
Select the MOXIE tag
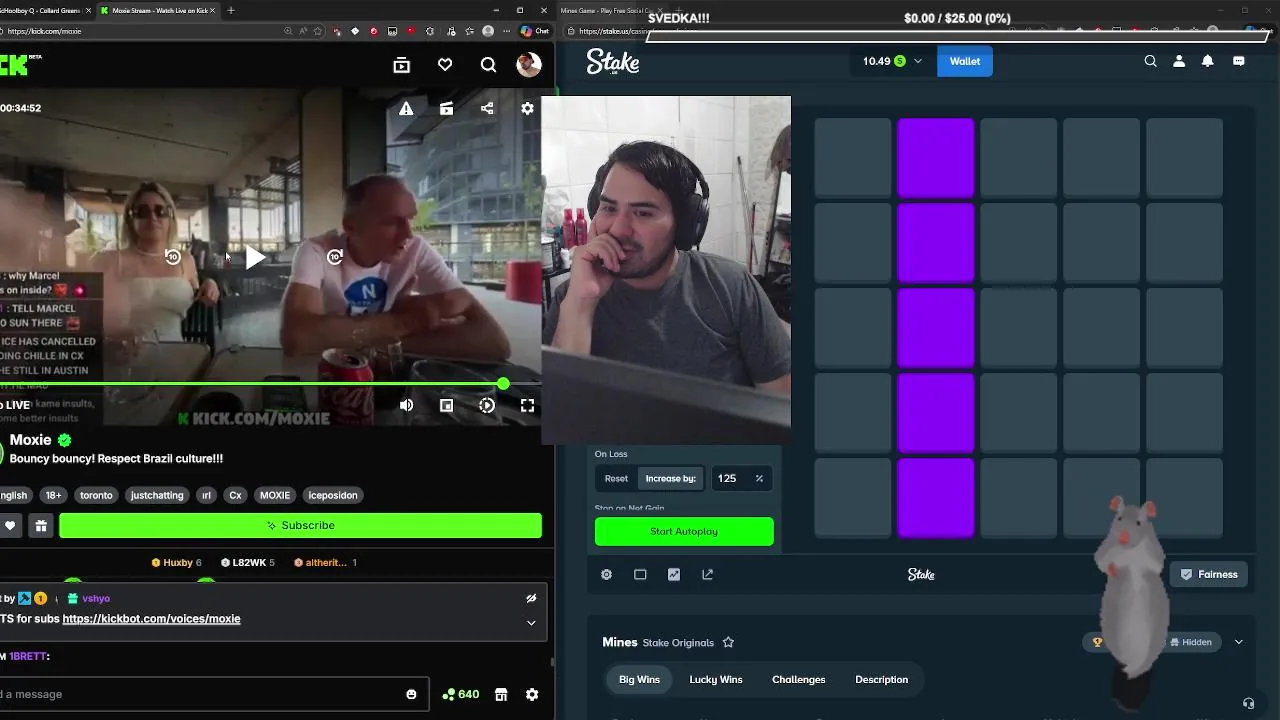[275, 495]
